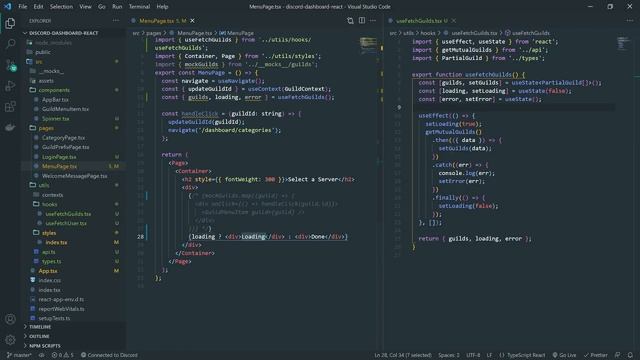640x360 pixels.
Task: Close the useFetchGuilds.tsx editor tab
Action: (453, 20)
